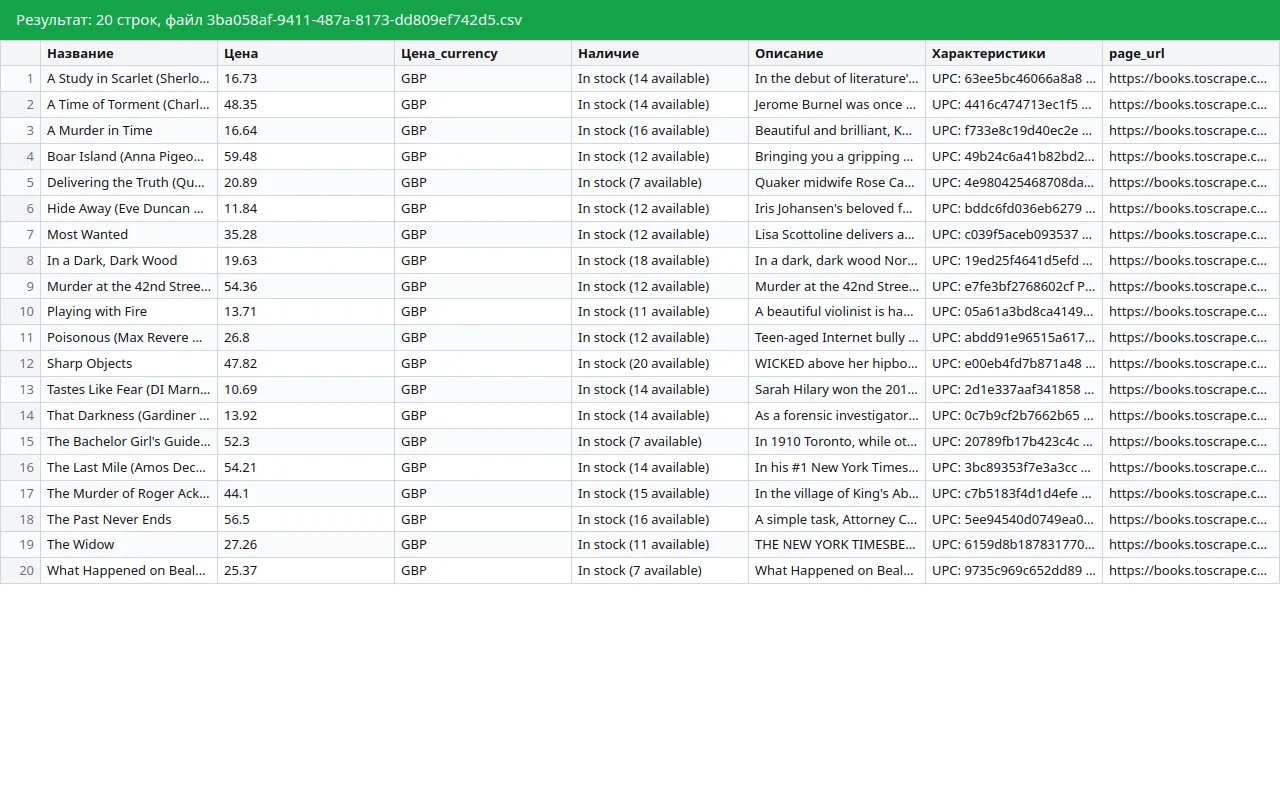This screenshot has height=800, width=1280.
Task: Click the Название column header
Action: [129, 53]
